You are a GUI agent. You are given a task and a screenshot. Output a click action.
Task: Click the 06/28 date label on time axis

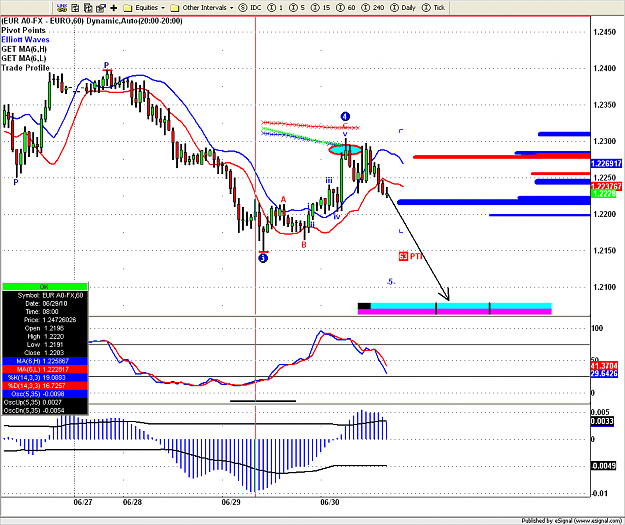(x=132, y=502)
